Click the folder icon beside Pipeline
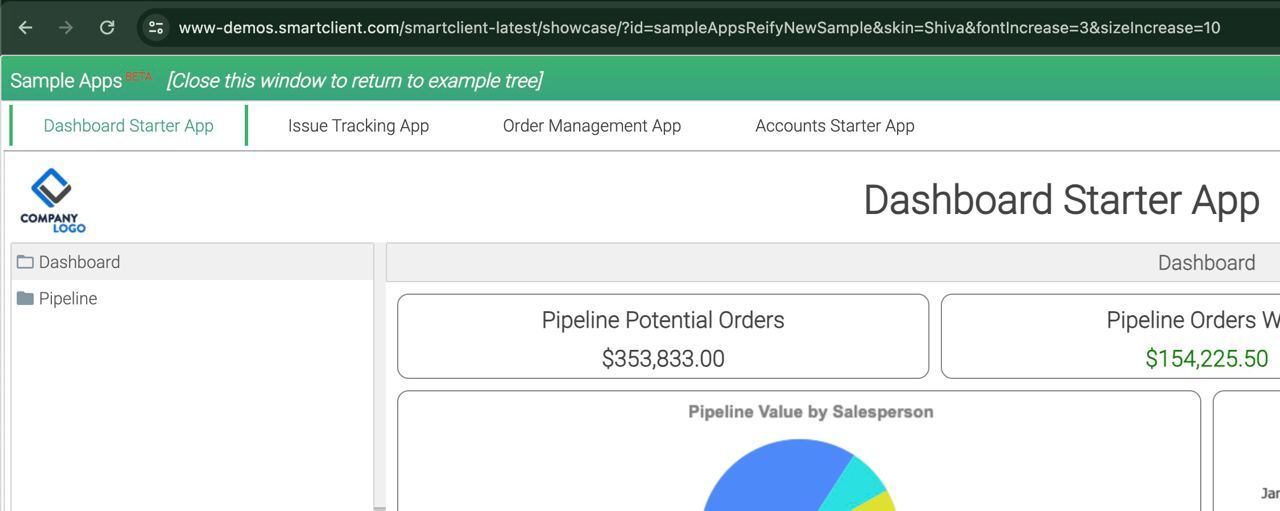 pyautogui.click(x=25, y=298)
